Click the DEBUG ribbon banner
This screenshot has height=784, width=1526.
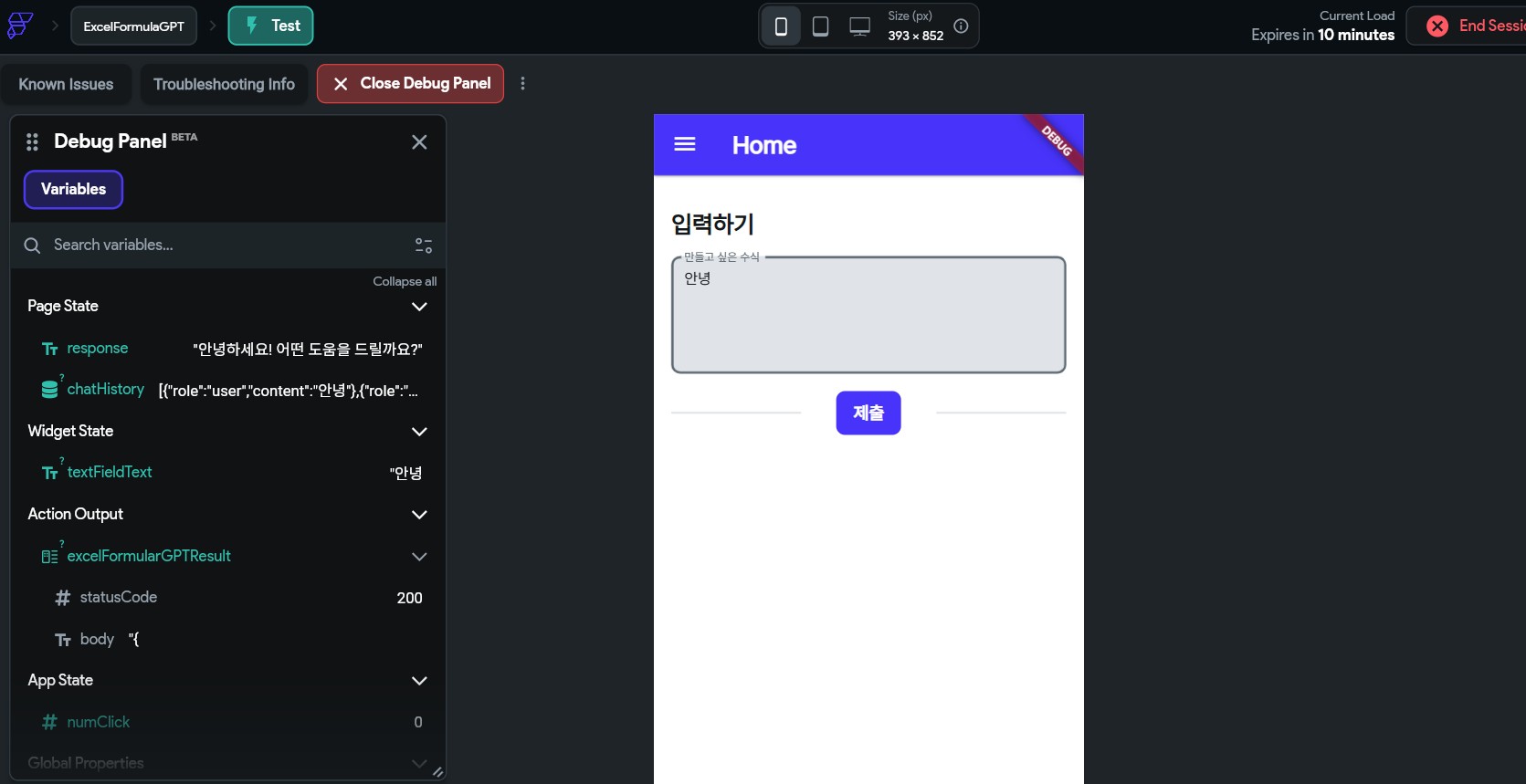[1056, 141]
